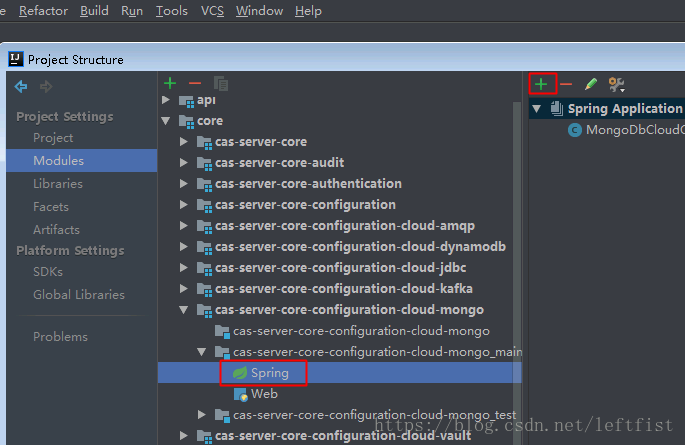Viewport: 685px width, 445px height.
Task: Expand cas-server-core-configuration-cloud-amqp module
Action: coord(184,226)
